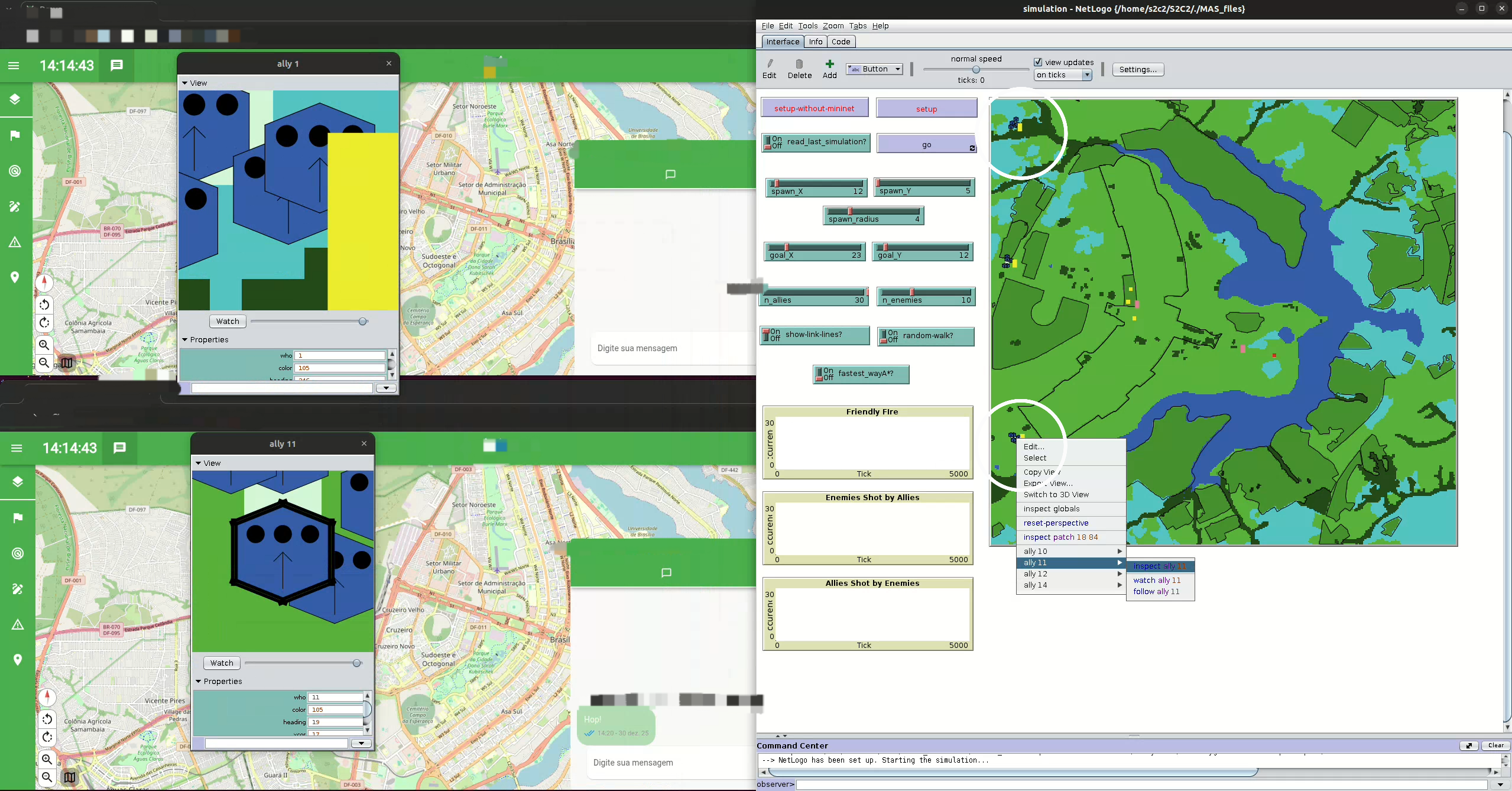Screen dimensions: 1512x791
Task: Click layers icon in bottom map sidebar
Action: 17,482
